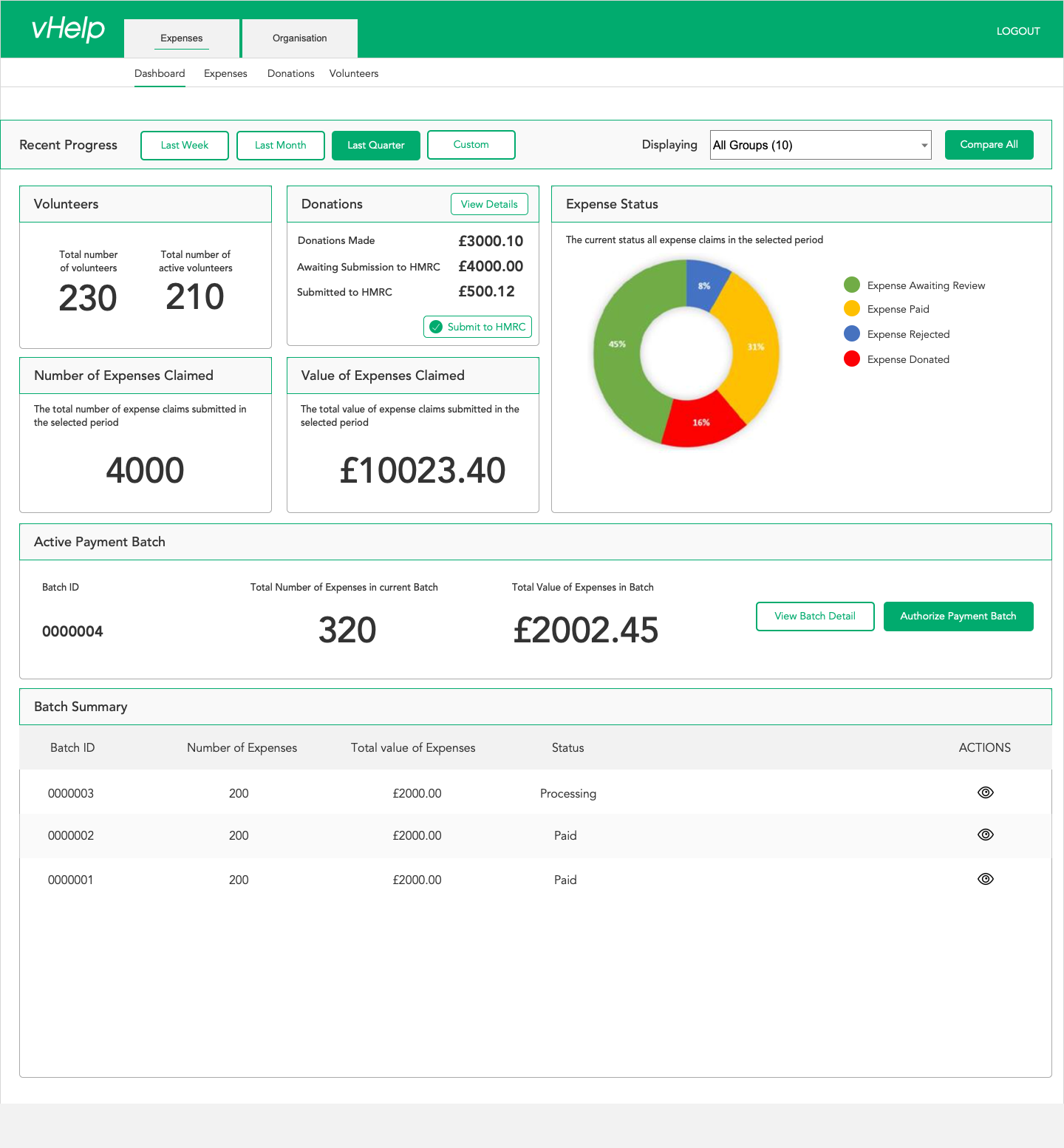Viewport: 1064px width, 1148px height.
Task: Open the Volunteers navigation item
Action: point(354,73)
